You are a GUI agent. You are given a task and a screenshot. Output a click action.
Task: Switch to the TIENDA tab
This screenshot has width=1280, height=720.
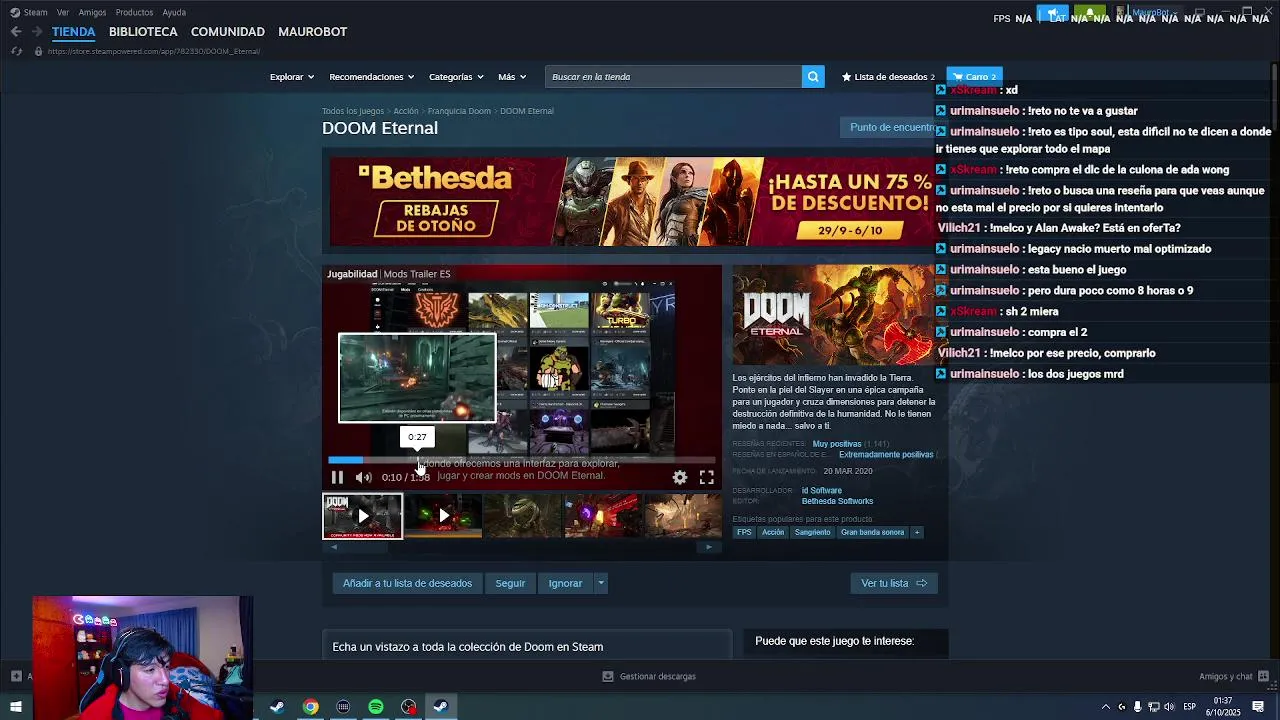click(x=73, y=32)
